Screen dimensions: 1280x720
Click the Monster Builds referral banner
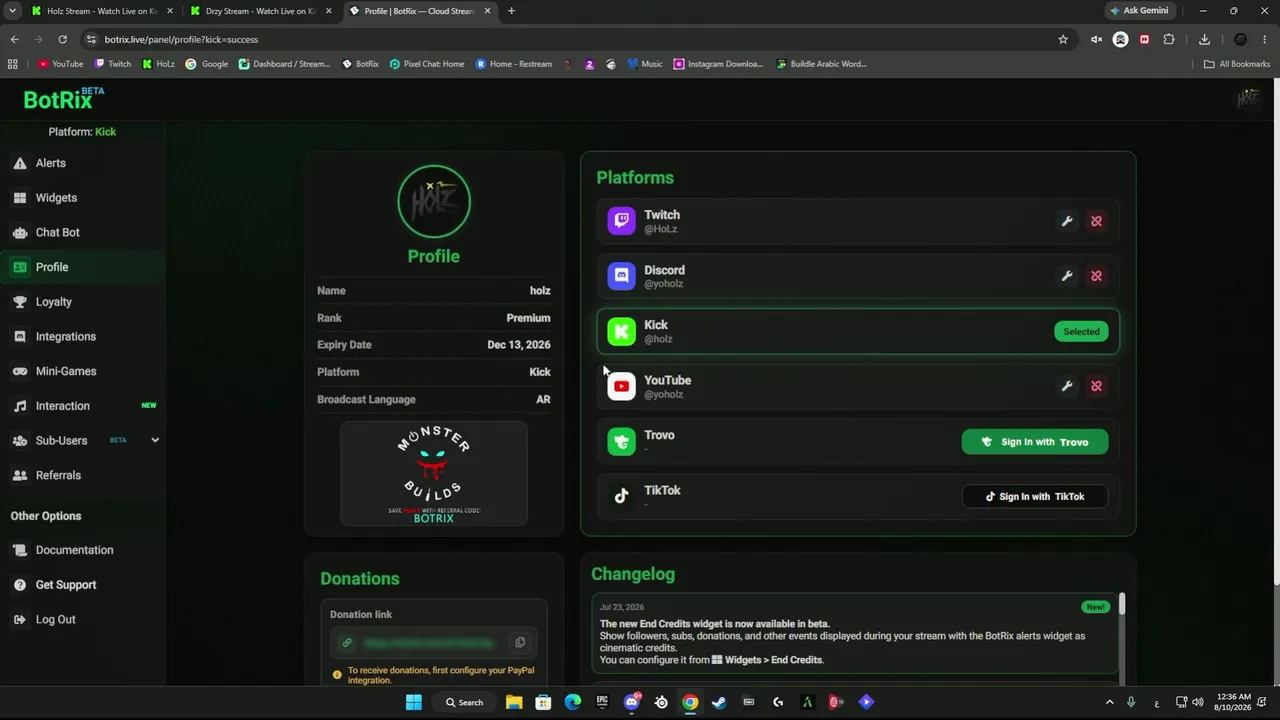pyautogui.click(x=433, y=473)
